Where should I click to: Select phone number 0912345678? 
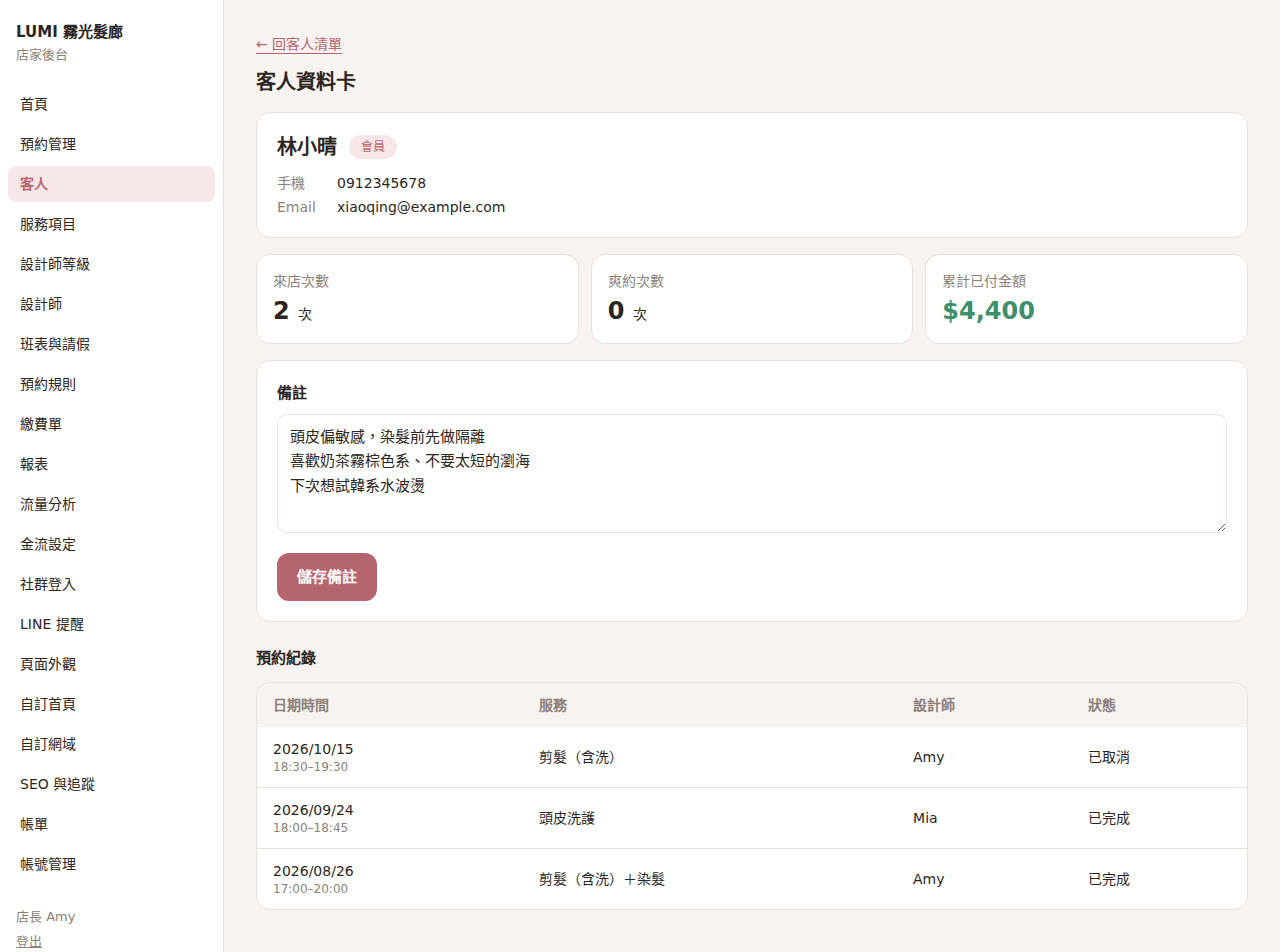[x=381, y=183]
